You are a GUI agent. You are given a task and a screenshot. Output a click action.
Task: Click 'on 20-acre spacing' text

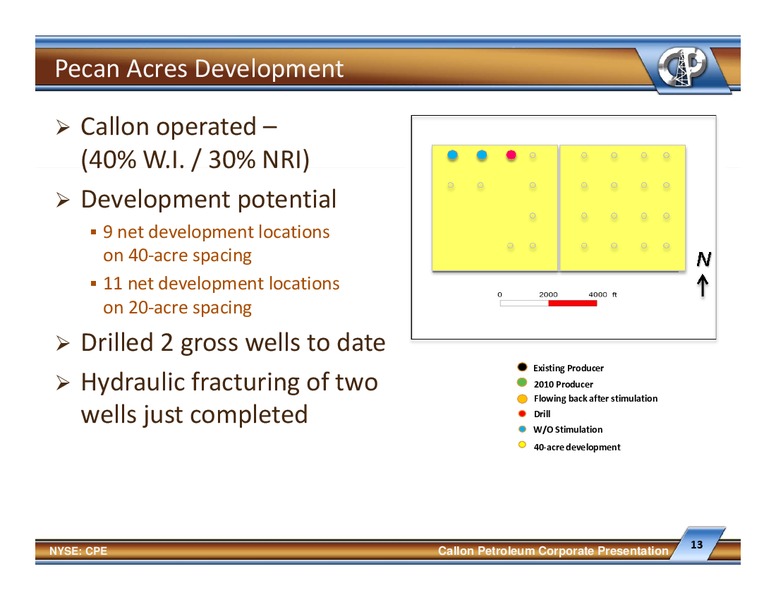[177, 307]
